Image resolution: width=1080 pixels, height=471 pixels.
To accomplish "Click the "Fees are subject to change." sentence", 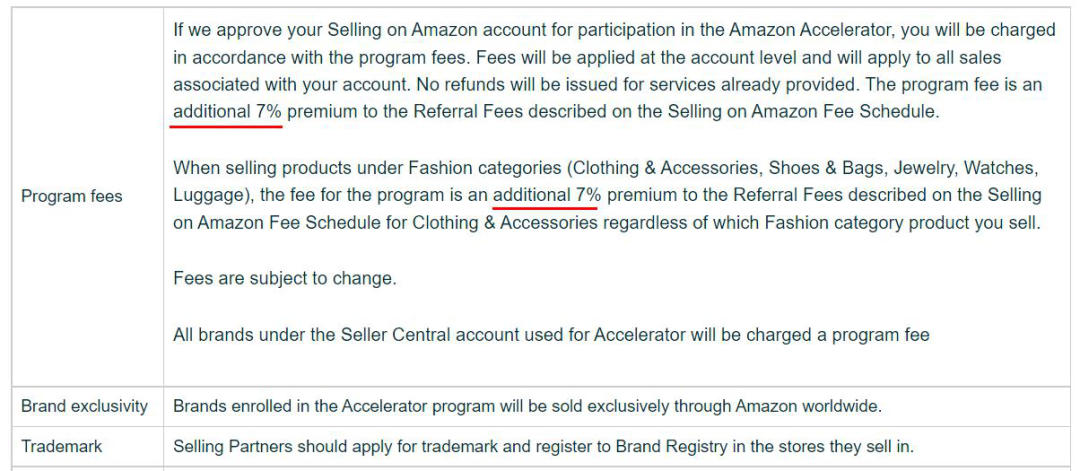I will 285,278.
